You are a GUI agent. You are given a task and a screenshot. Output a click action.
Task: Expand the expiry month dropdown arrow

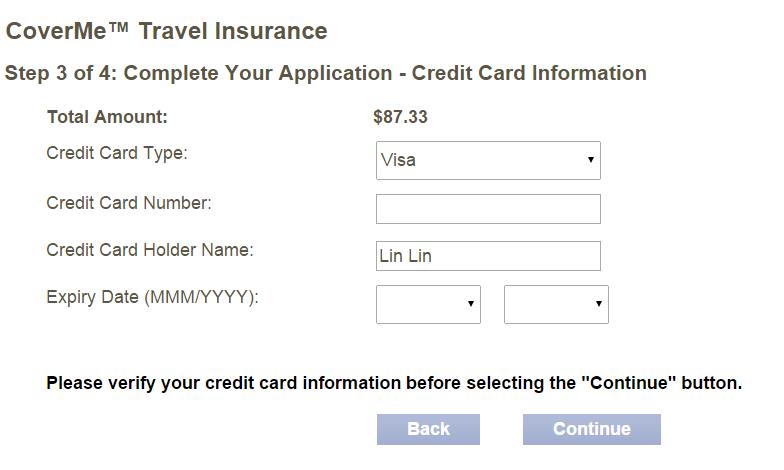(470, 304)
